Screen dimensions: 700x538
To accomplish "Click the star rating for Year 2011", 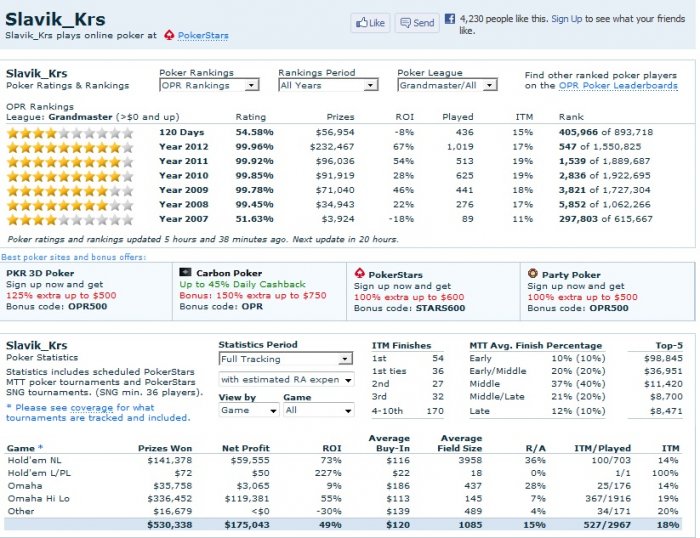I will 70,161.
